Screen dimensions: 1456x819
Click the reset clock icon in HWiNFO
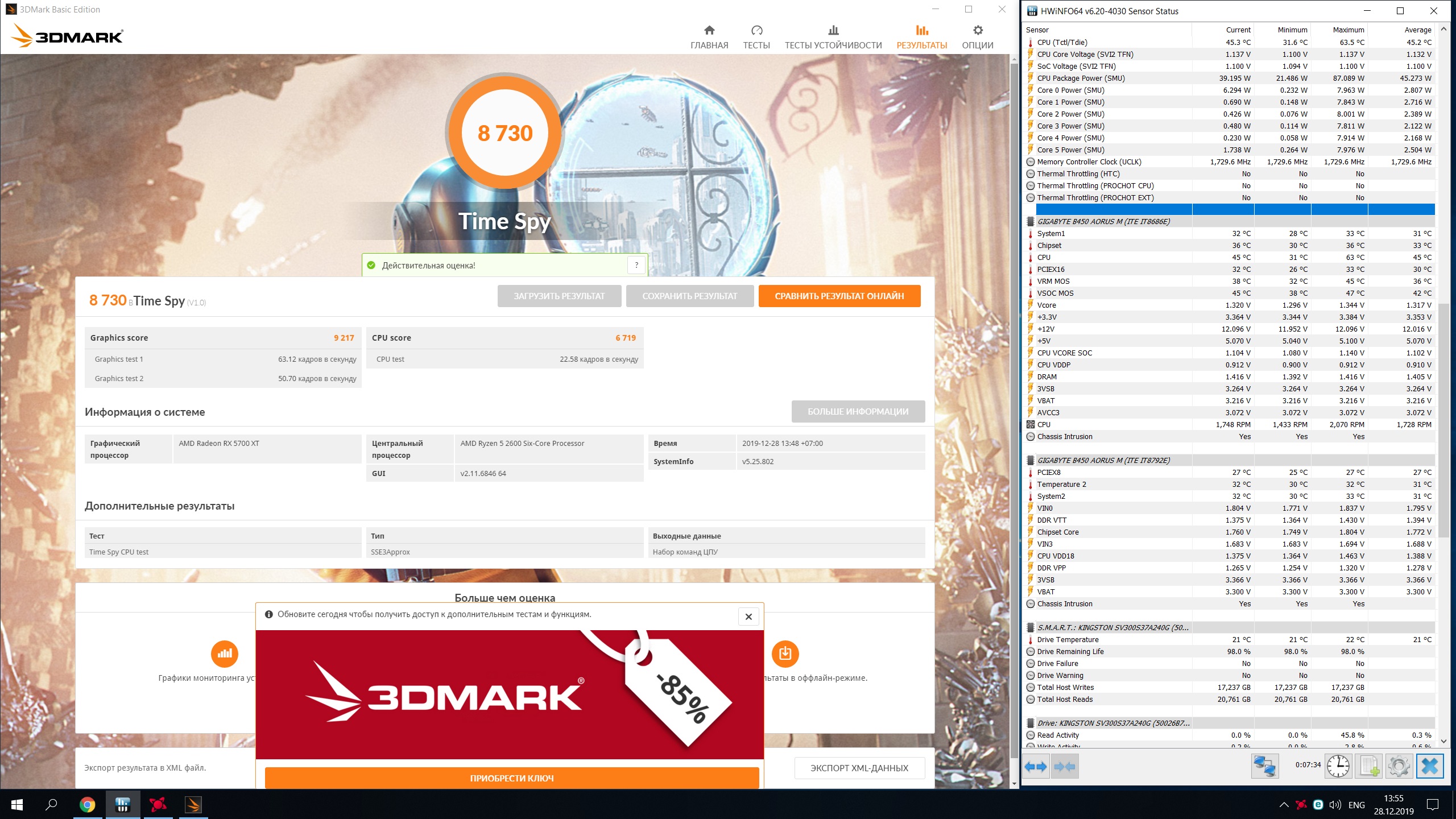pos(1338,767)
